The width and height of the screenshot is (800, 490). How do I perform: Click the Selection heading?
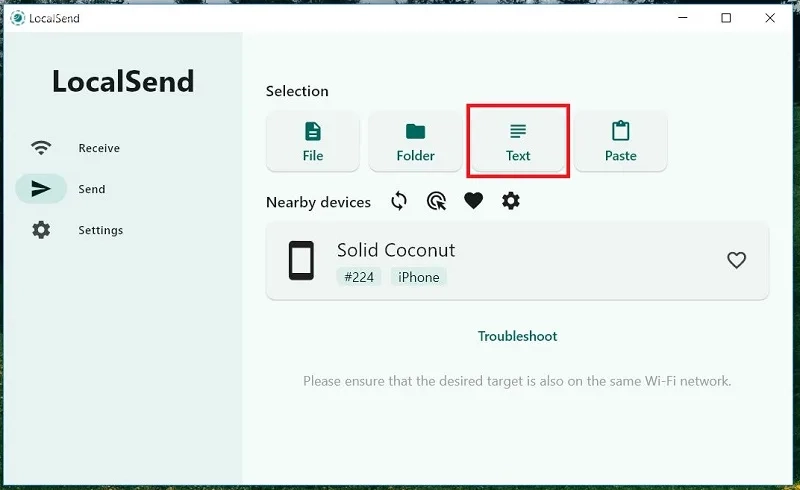click(297, 91)
